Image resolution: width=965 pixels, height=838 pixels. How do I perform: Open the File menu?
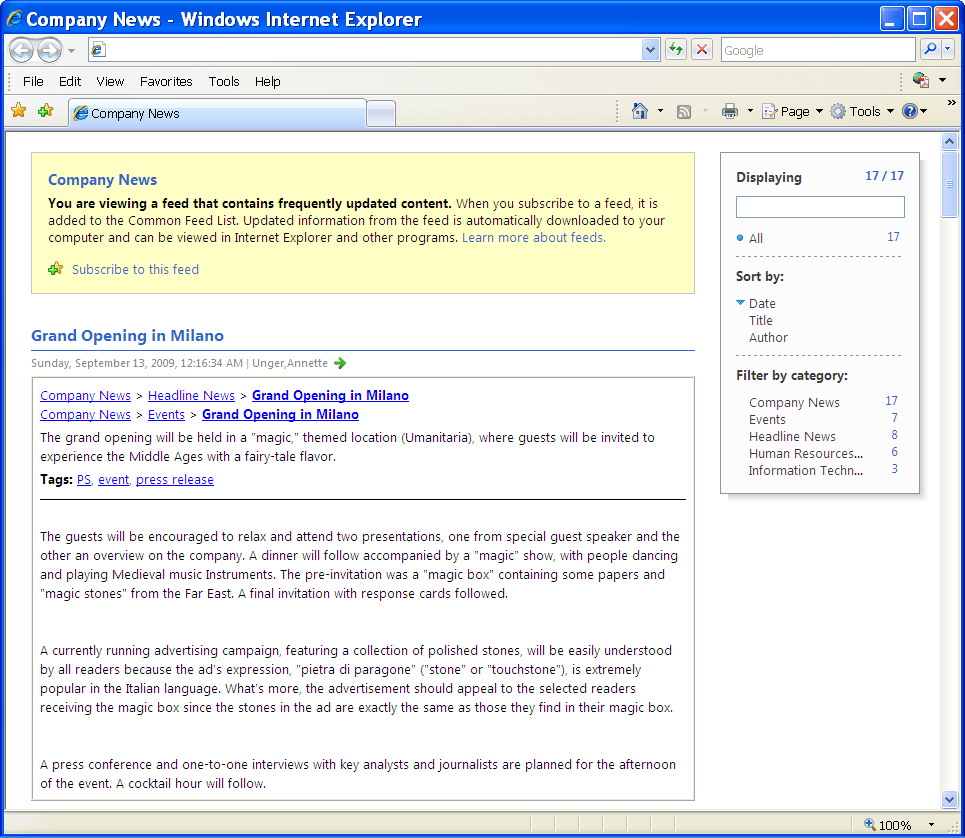(33, 81)
